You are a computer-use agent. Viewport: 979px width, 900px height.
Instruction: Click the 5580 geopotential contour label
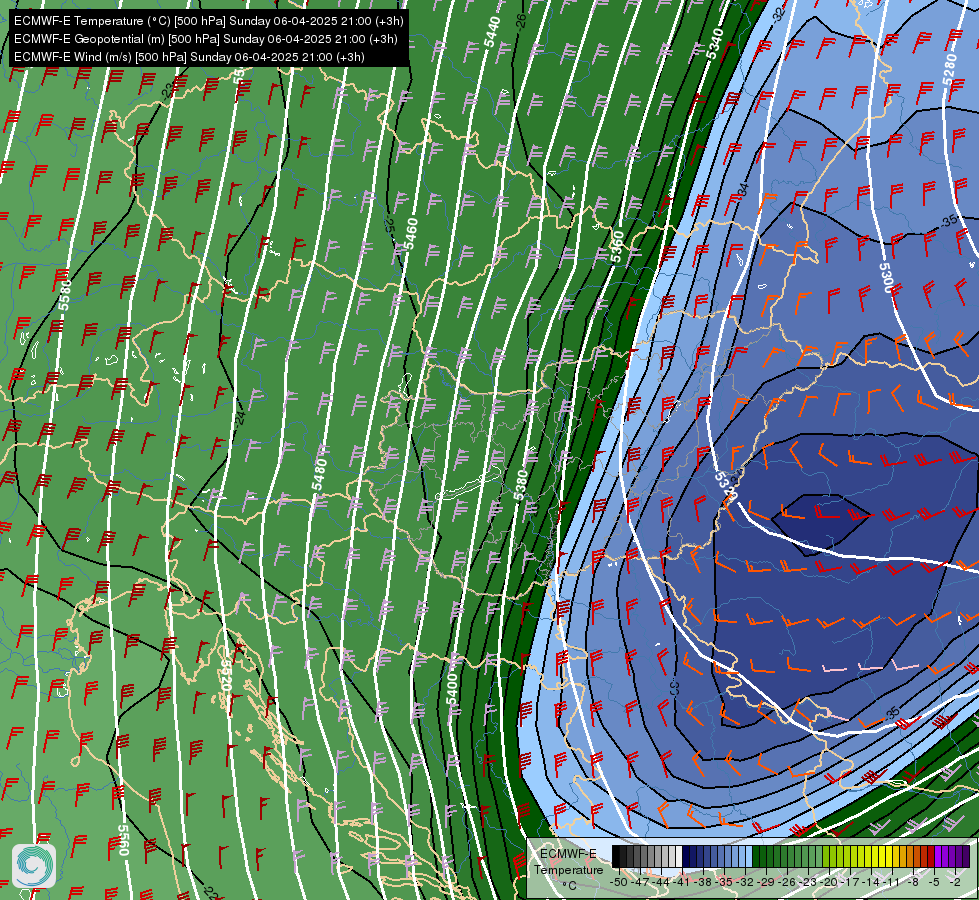(x=64, y=295)
